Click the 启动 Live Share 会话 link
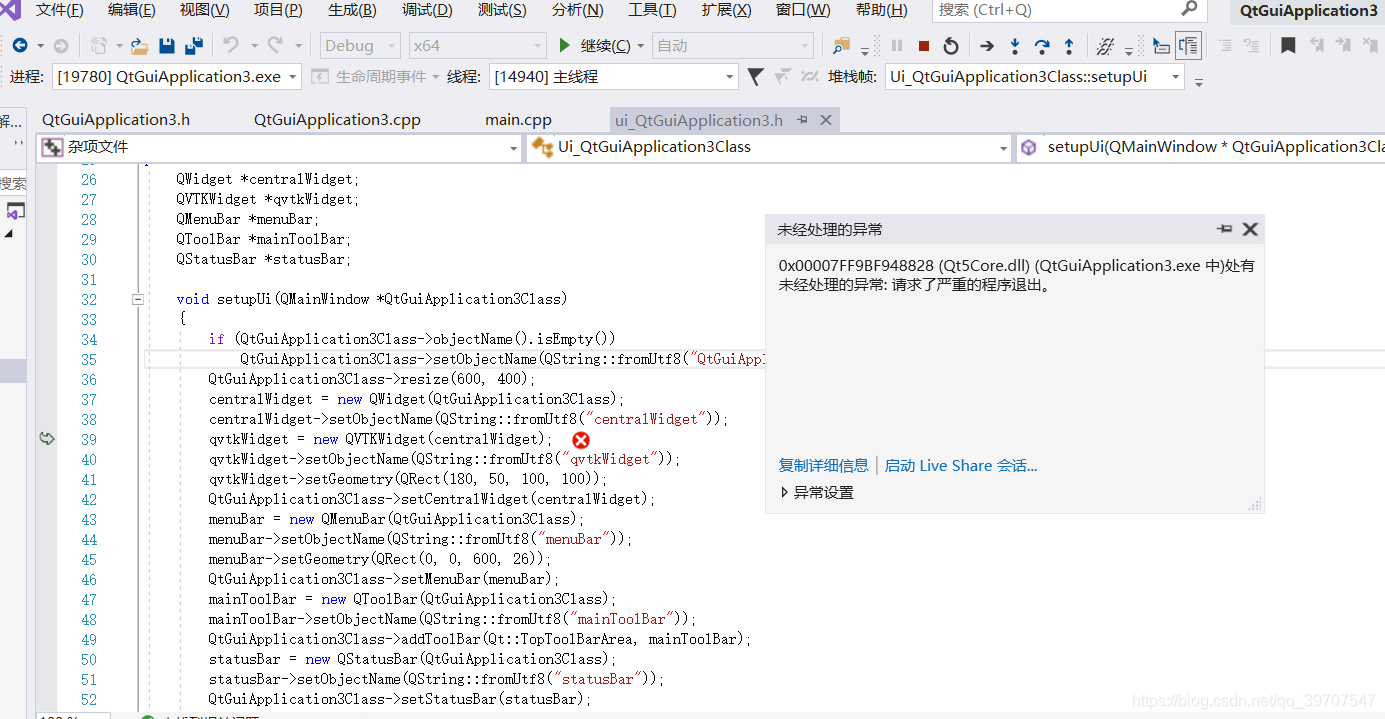Screen dimensions: 1385x719 (x=961, y=465)
